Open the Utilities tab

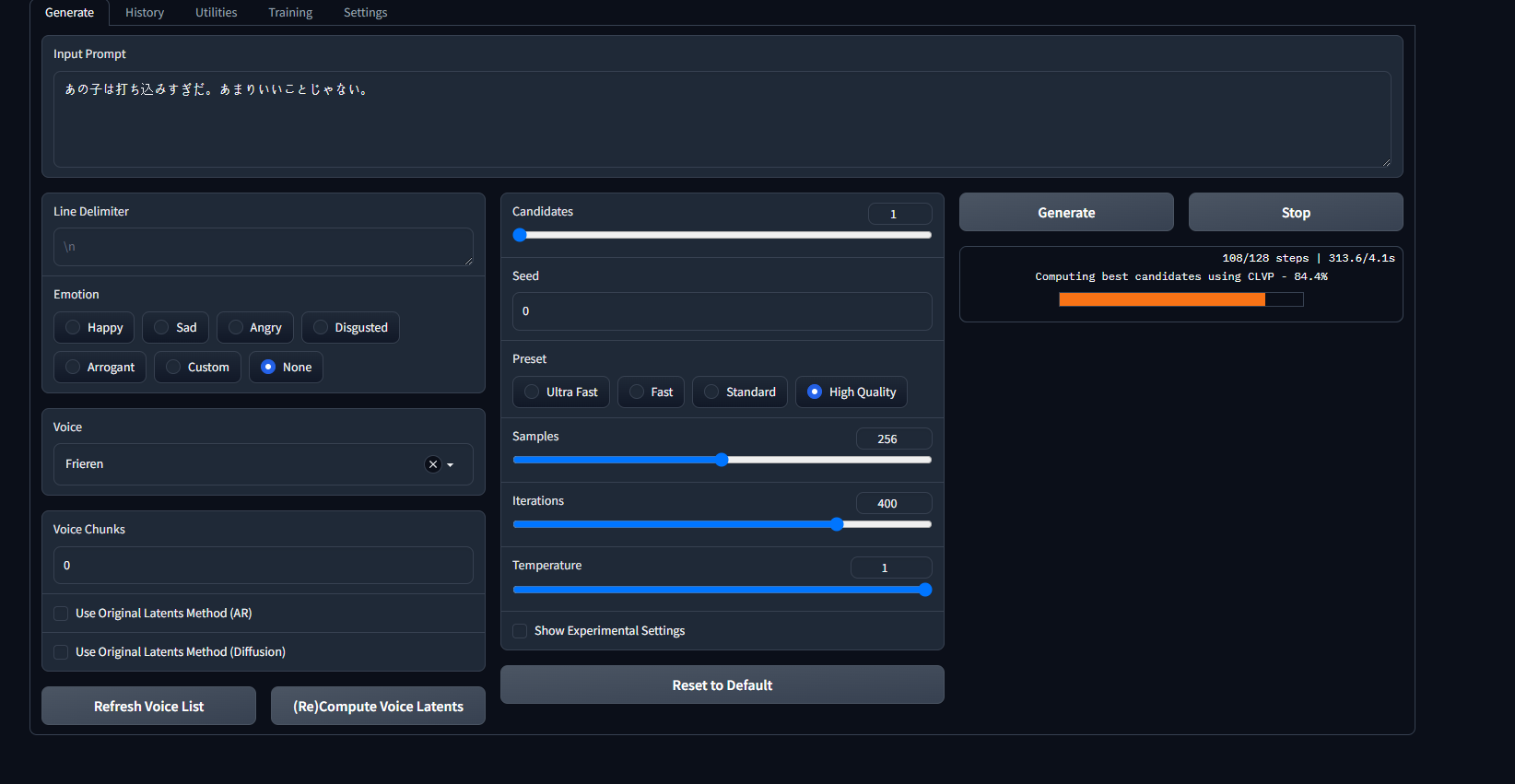[217, 13]
